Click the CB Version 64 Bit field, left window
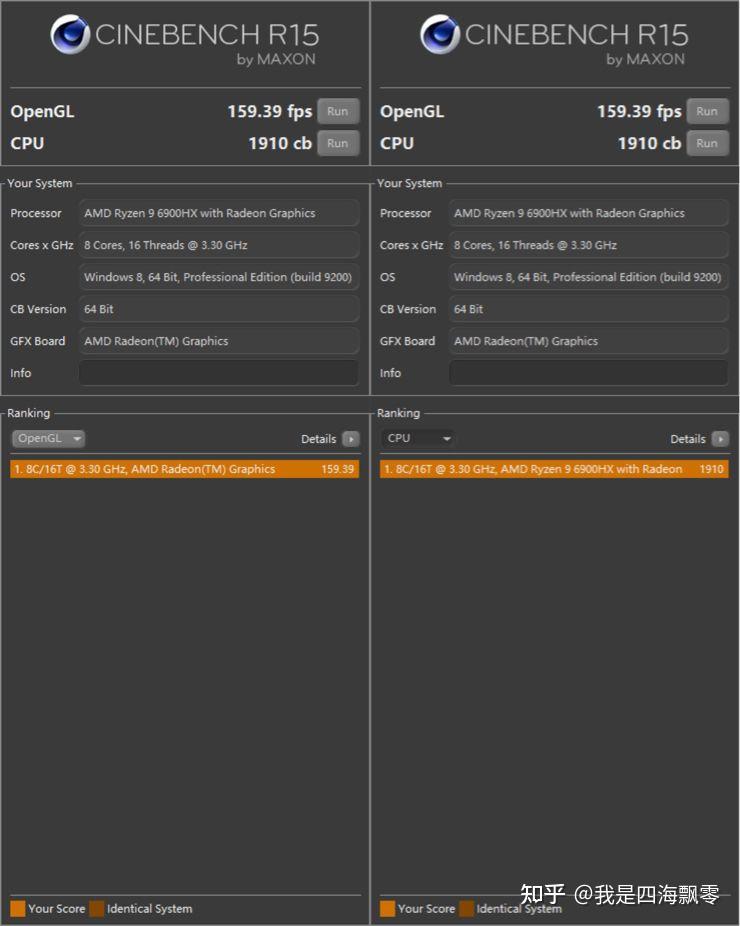This screenshot has width=740, height=926. tap(219, 309)
